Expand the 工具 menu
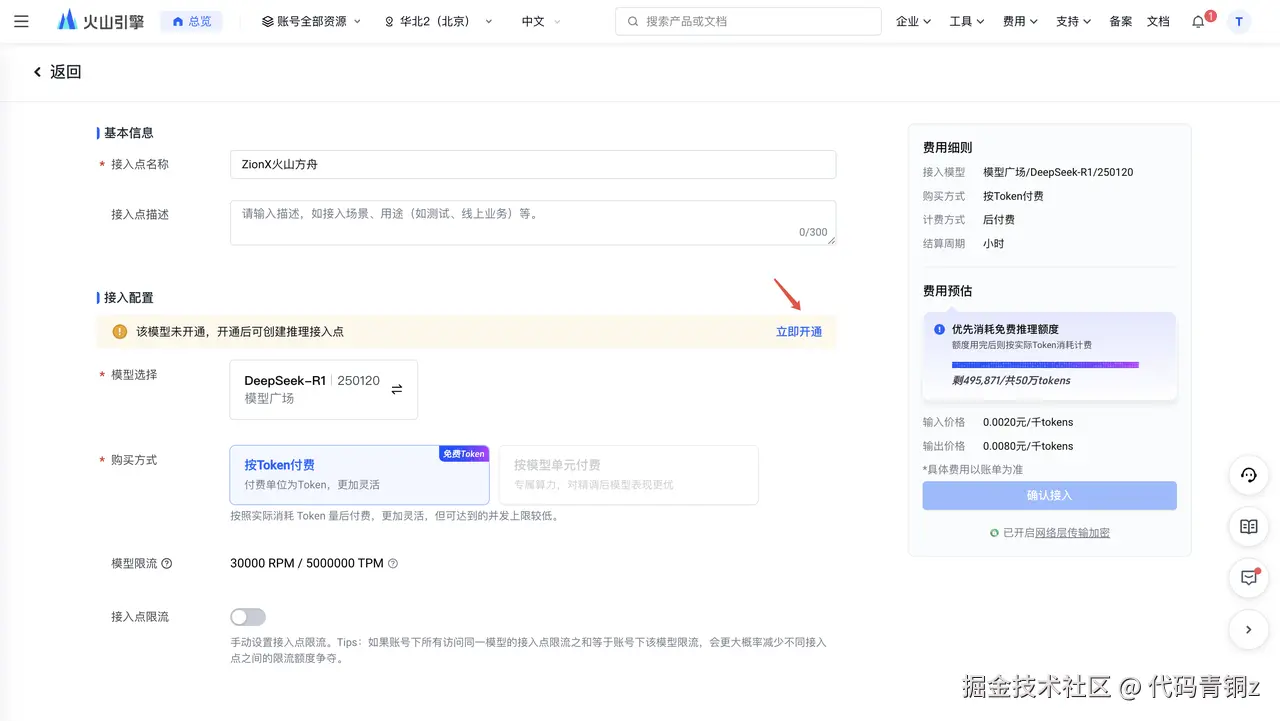This screenshot has height=721, width=1280. pyautogui.click(x=967, y=21)
